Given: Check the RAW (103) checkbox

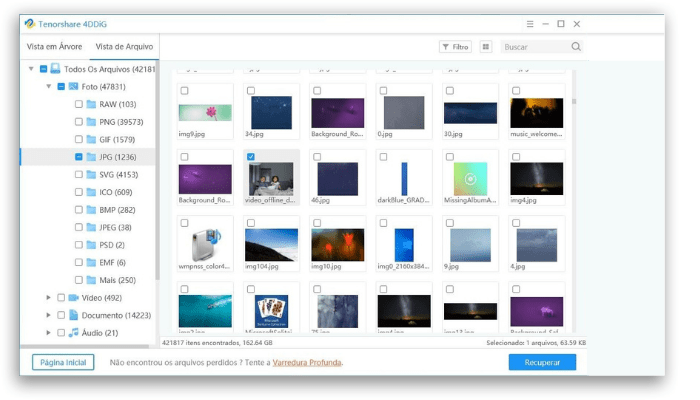Looking at the screenshot, I should 79,104.
